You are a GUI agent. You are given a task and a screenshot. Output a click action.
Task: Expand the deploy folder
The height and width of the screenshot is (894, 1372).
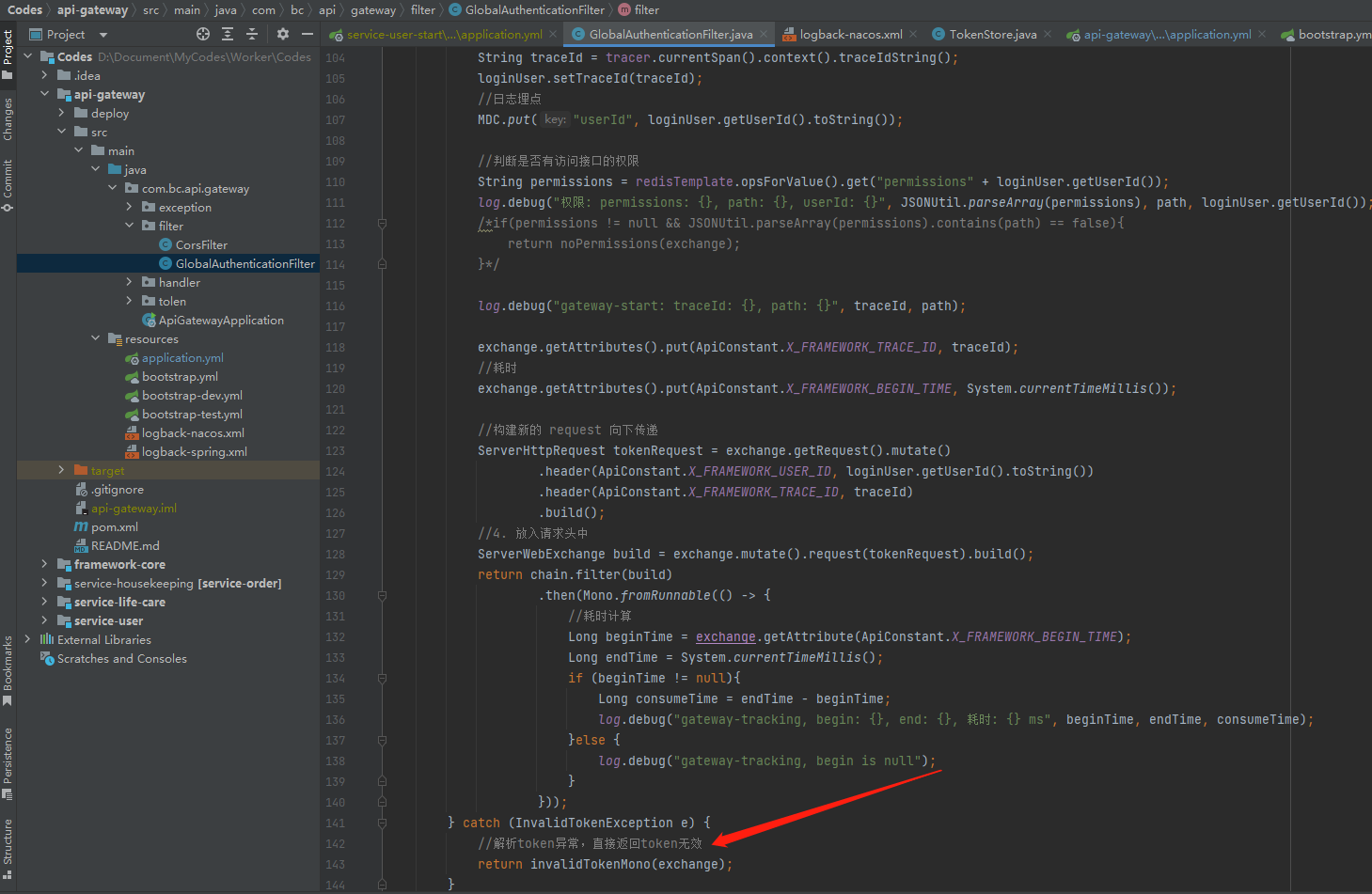point(61,113)
